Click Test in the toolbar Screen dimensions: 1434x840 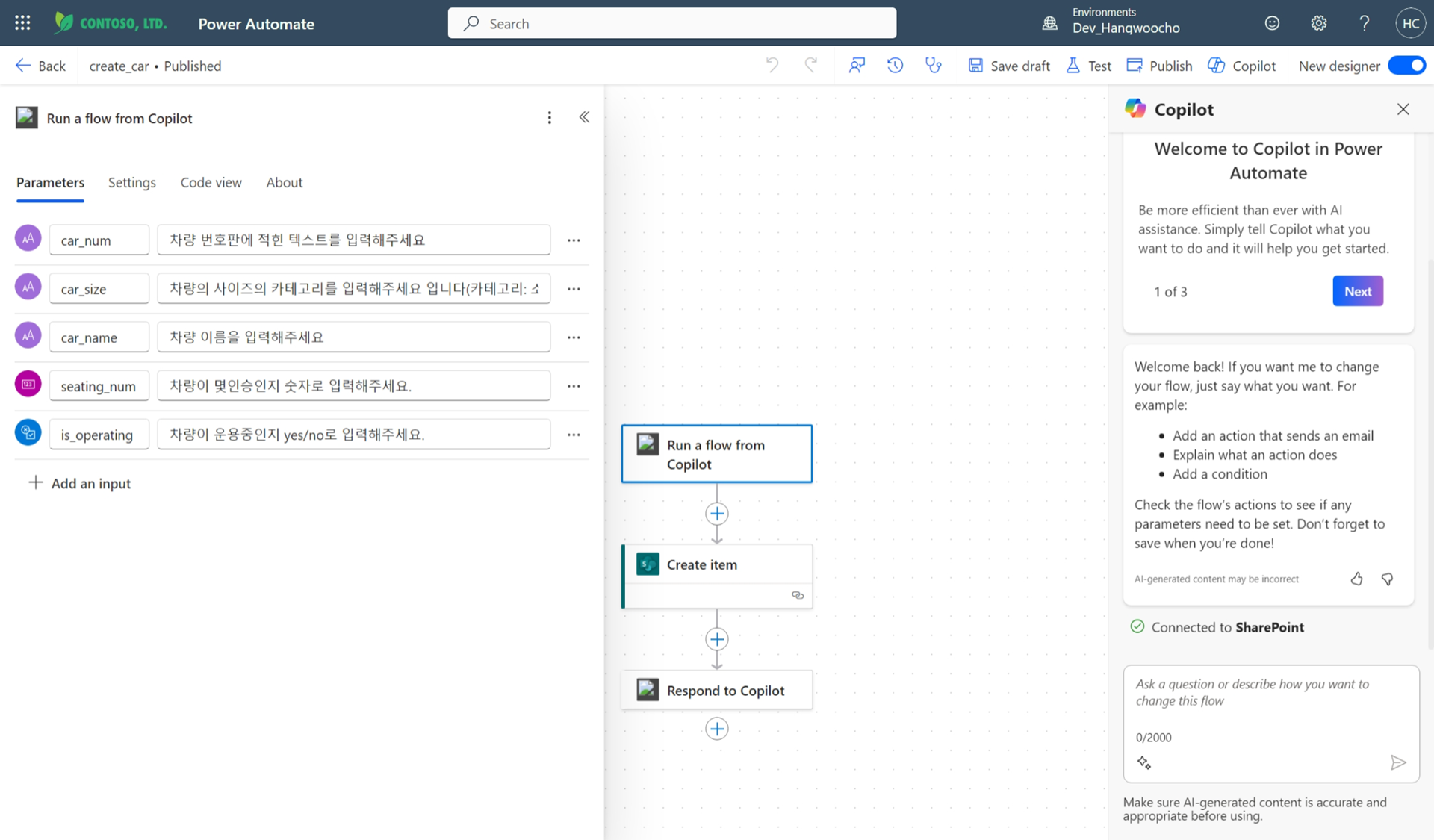click(x=1089, y=66)
